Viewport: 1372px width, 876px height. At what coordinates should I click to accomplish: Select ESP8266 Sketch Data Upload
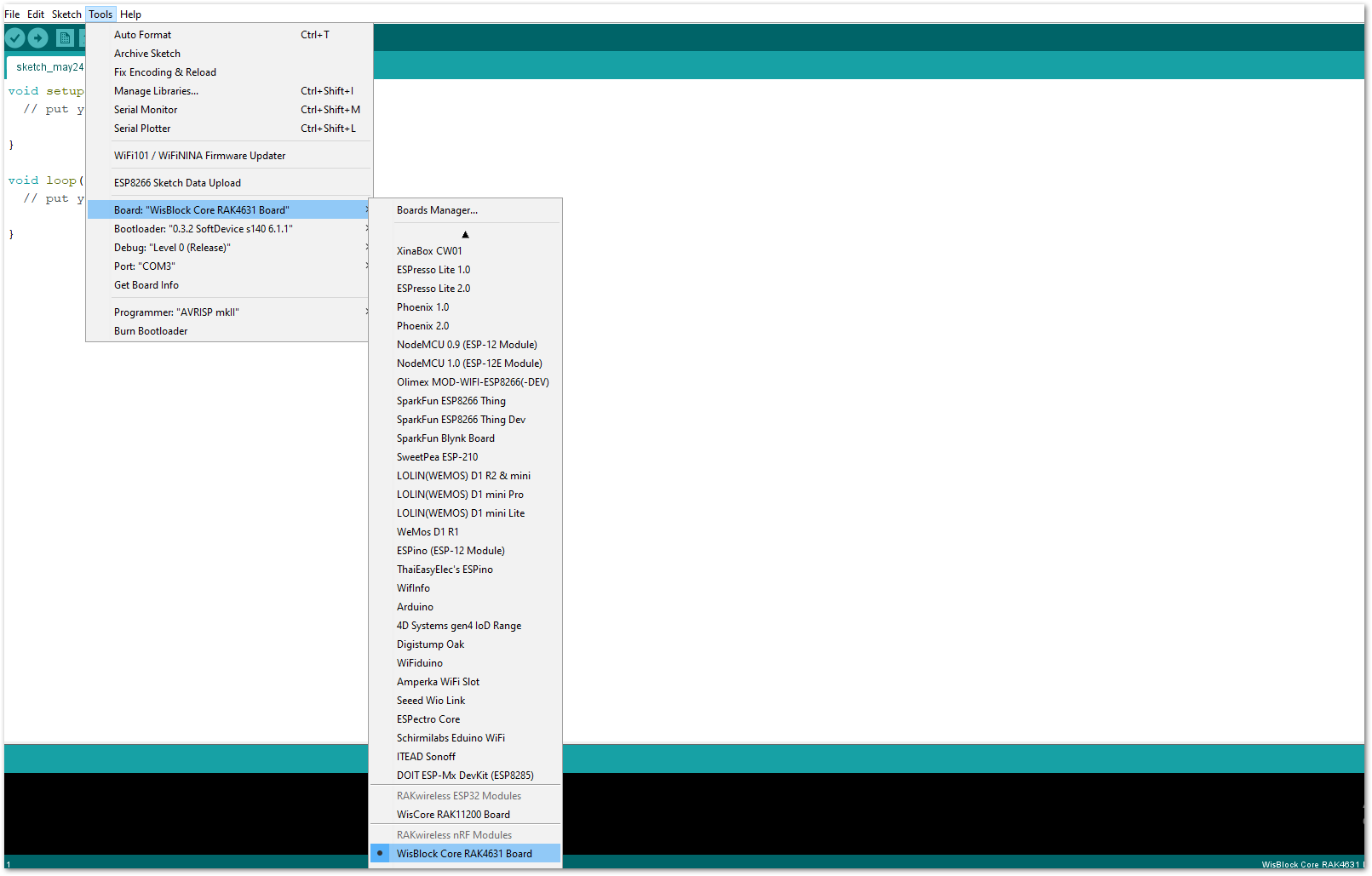(229, 183)
